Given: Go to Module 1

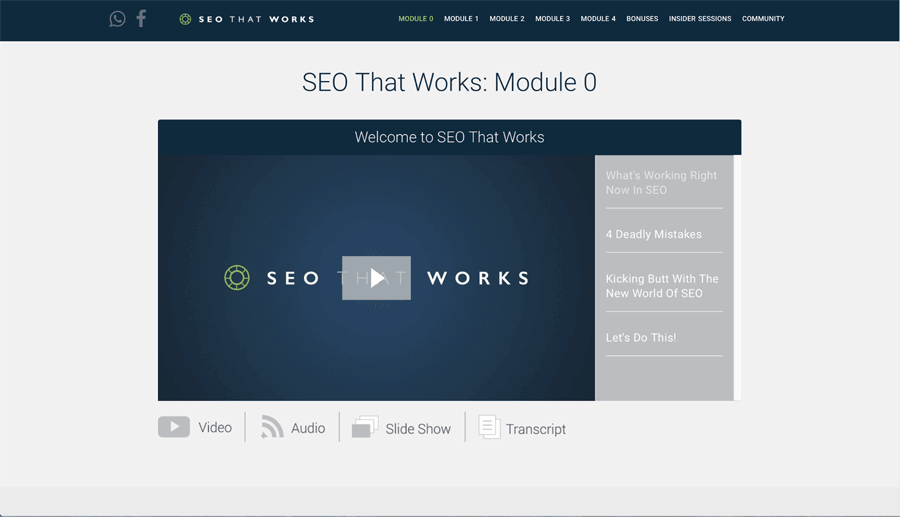Looking at the screenshot, I should [x=461, y=19].
